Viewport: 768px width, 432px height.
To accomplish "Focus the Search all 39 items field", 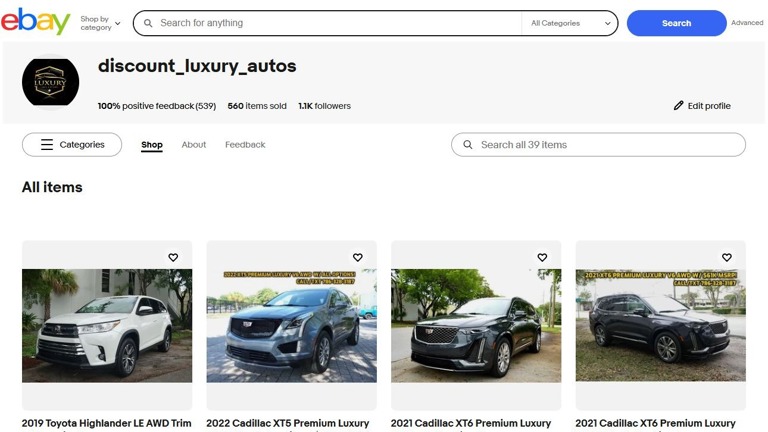I will coord(599,144).
